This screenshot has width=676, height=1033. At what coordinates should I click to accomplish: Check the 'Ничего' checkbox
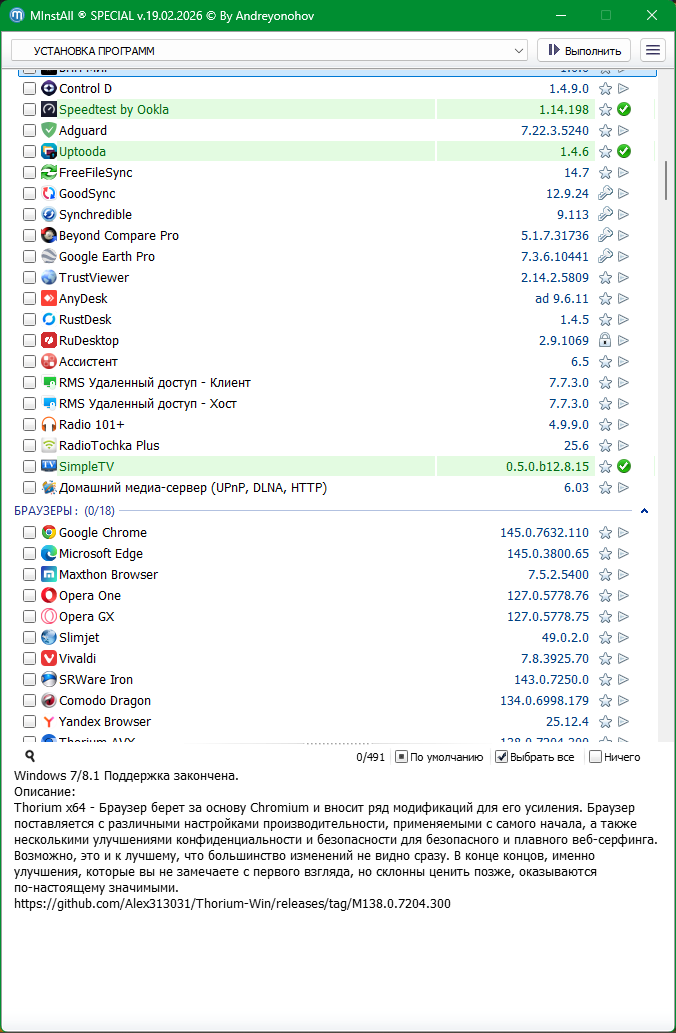point(596,757)
